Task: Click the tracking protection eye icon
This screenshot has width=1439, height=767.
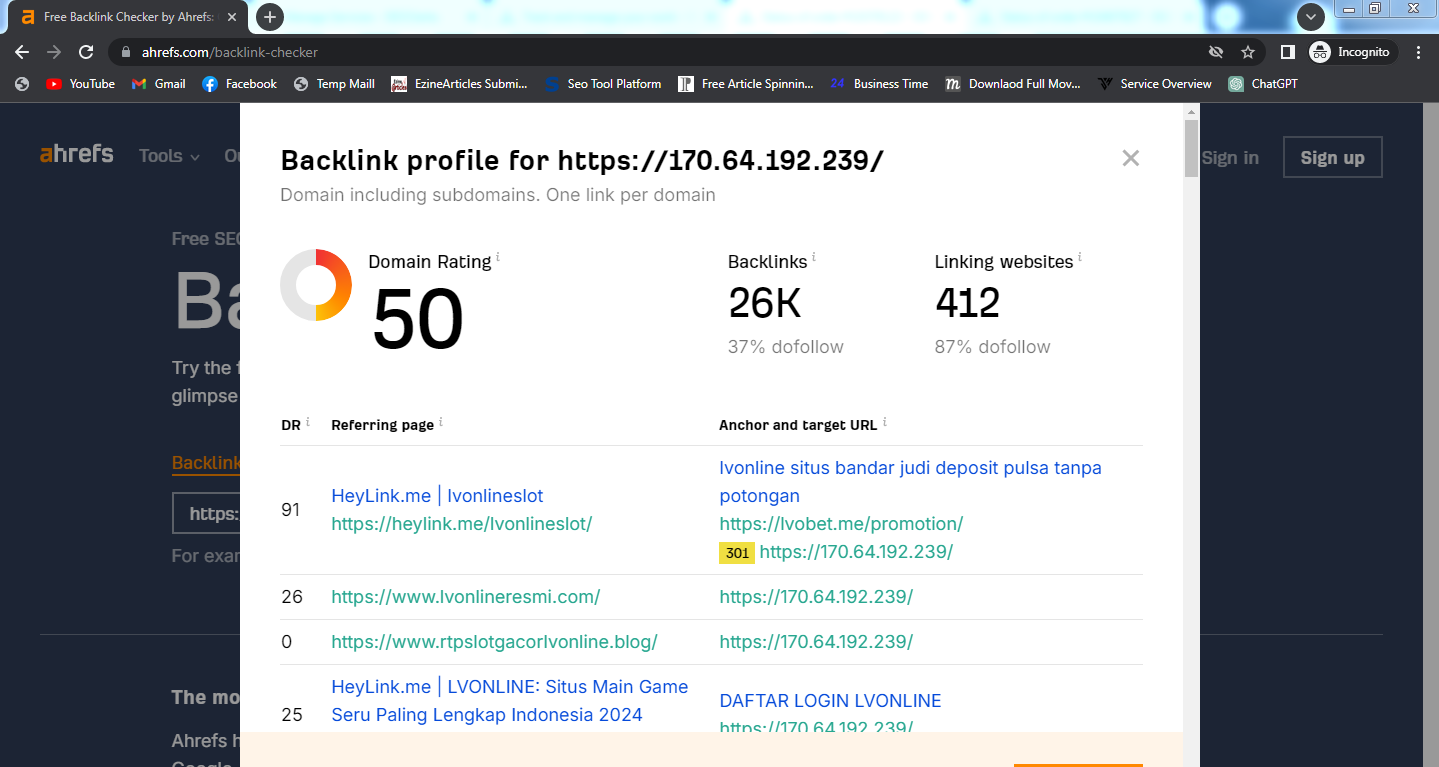Action: 1216,52
